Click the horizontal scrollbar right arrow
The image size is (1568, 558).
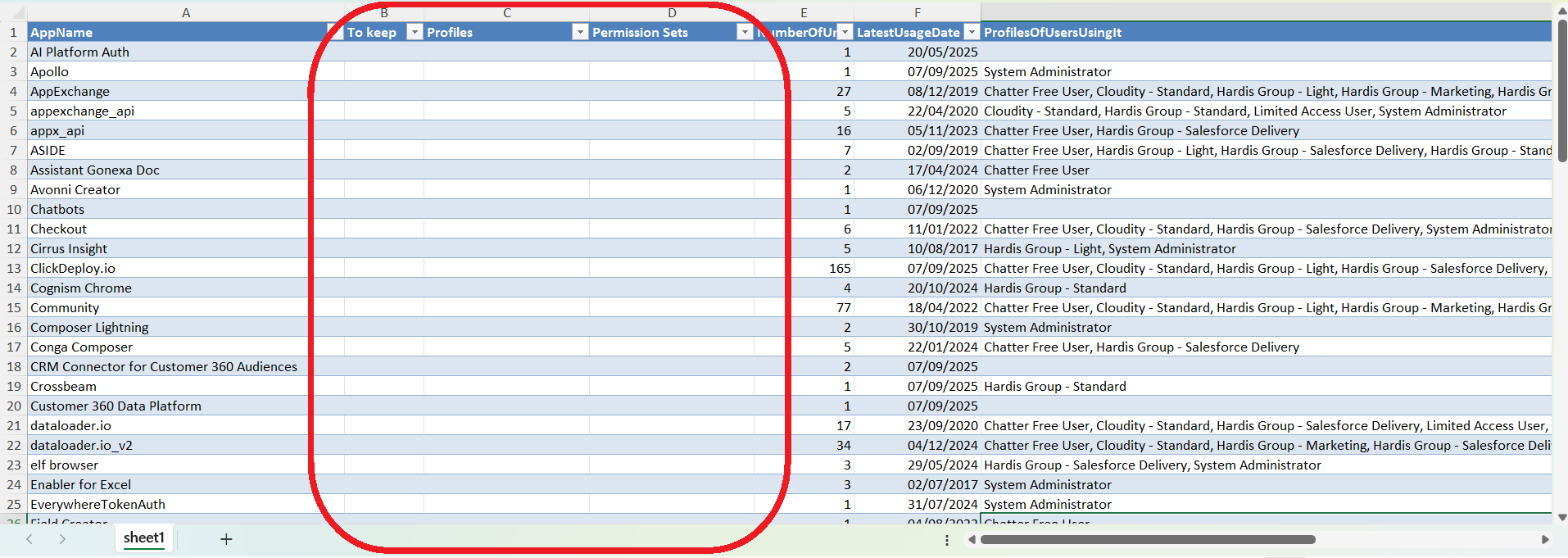[x=1545, y=539]
